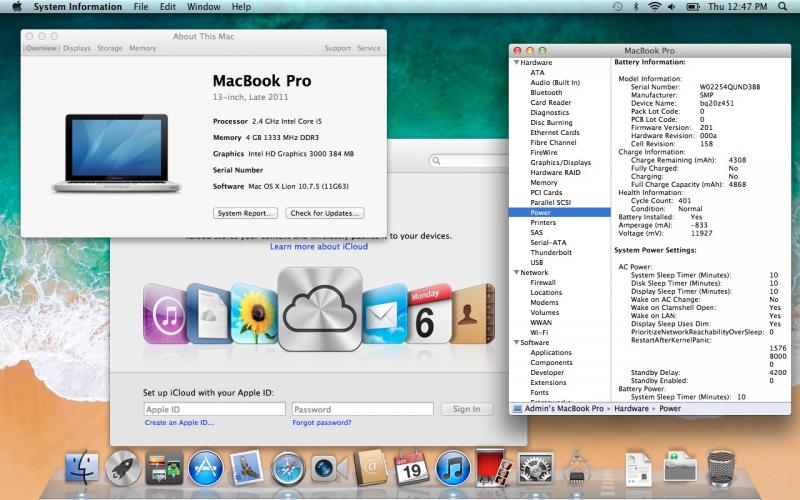Open Spotlight search magnifier icon

pos(783,7)
